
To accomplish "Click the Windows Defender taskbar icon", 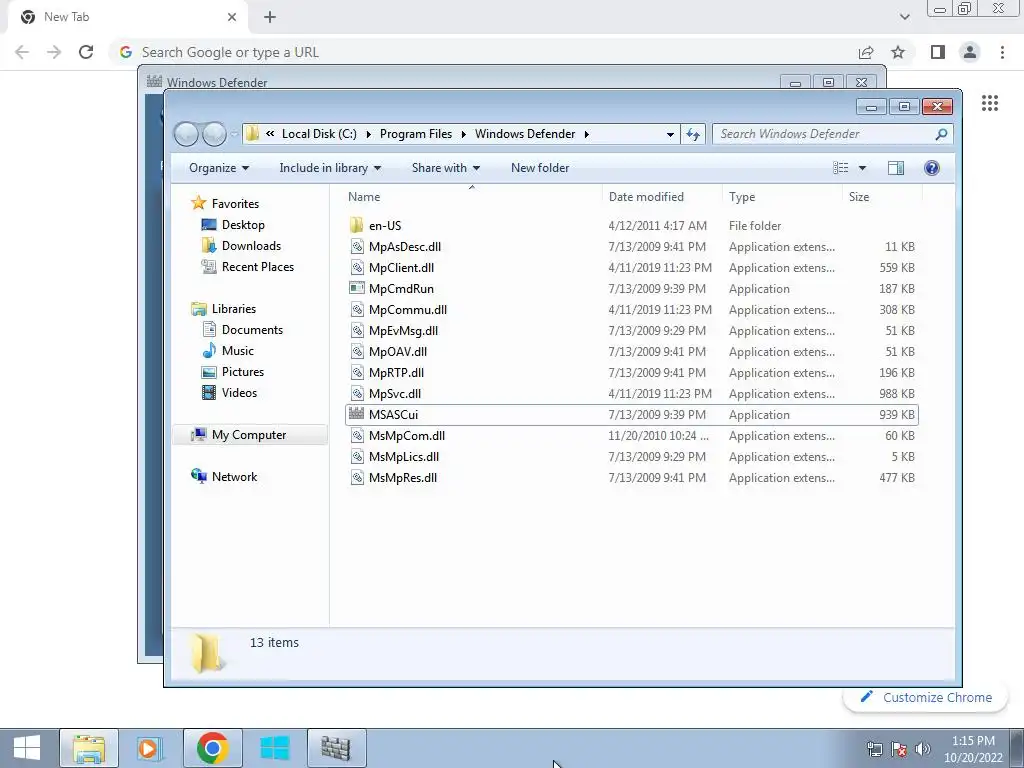I will [336, 748].
